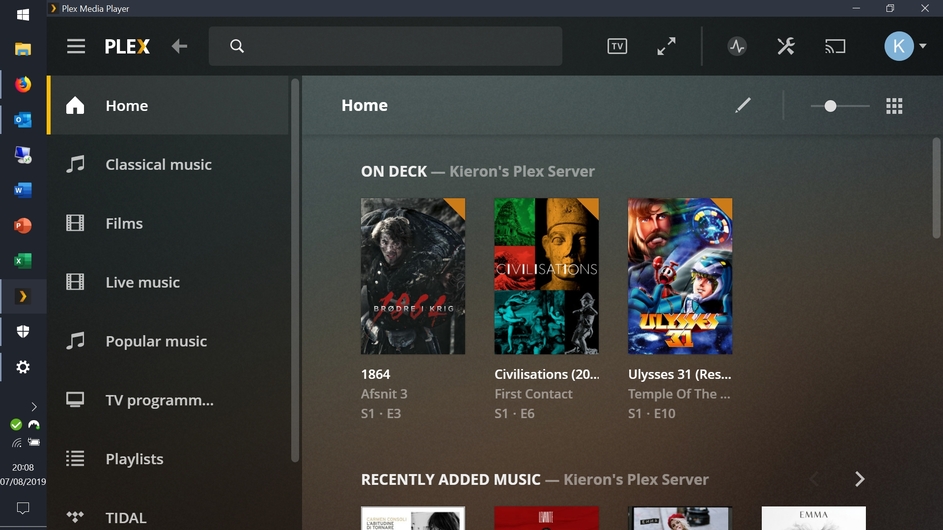The width and height of the screenshot is (943, 530).
Task: Open Outlook from the taskbar
Action: 23,120
